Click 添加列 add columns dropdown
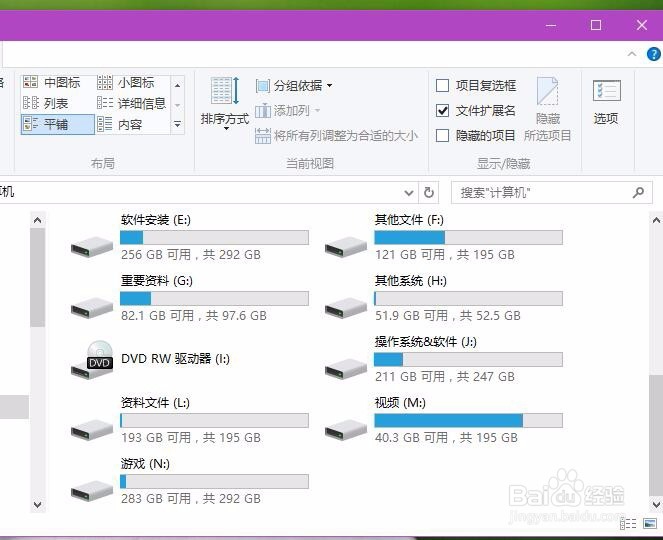Screen dimensions: 663x540 pos(288,111)
